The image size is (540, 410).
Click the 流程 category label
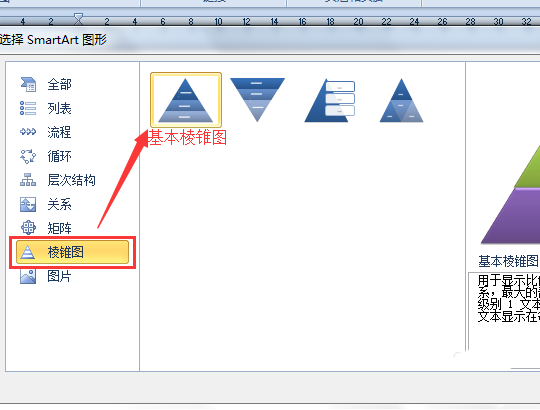[x=59, y=132]
